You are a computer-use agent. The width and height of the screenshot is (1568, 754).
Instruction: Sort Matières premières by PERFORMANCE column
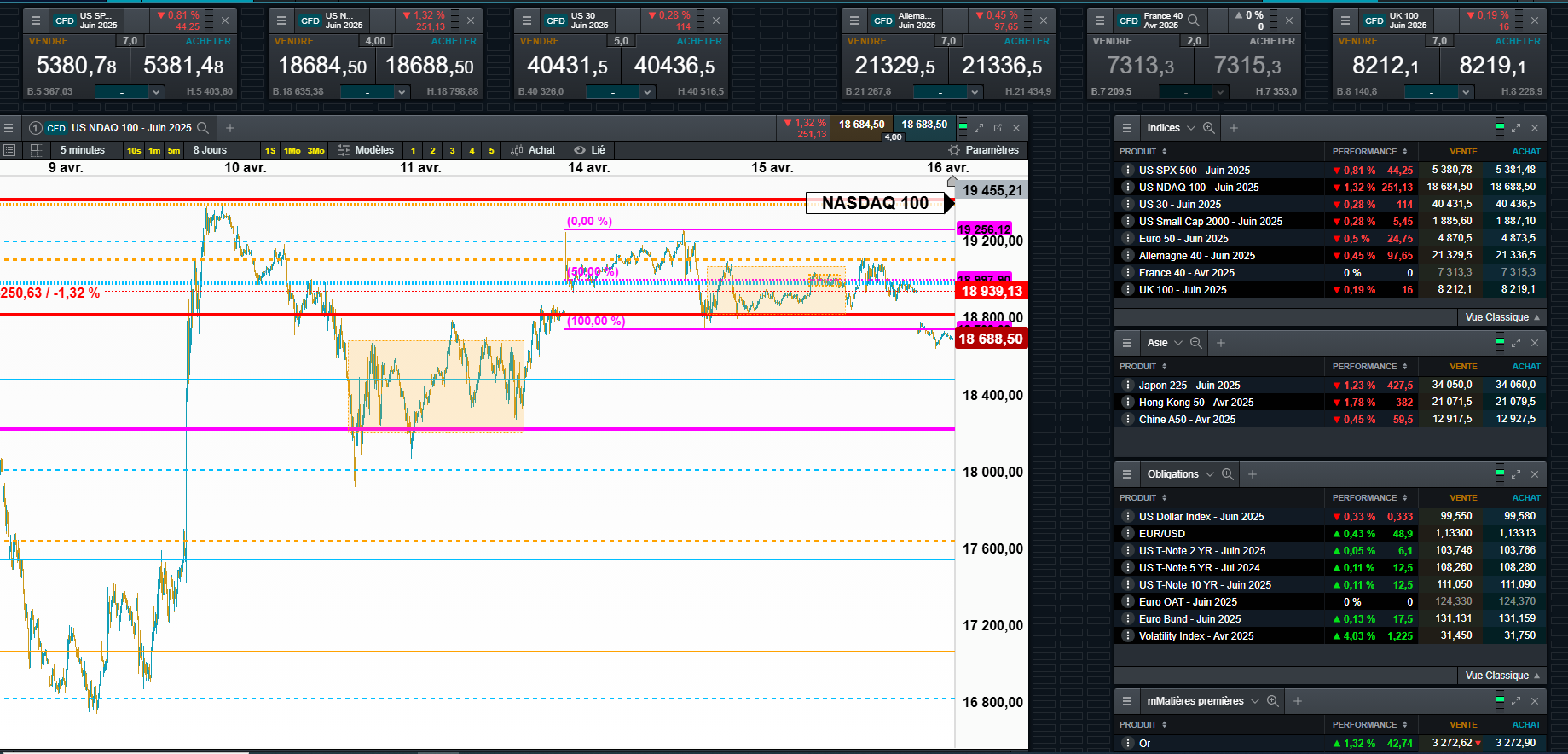pos(1370,725)
